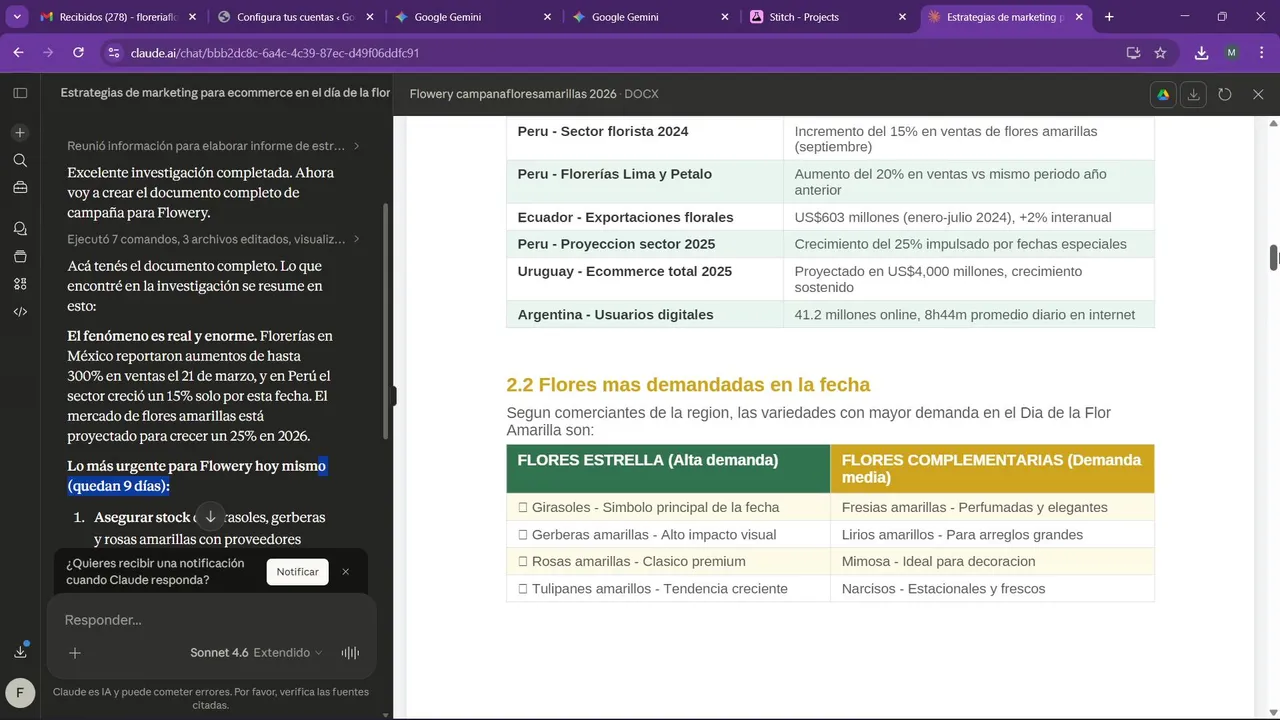Screen dimensions: 1280x720
Task: Save the document to Google Drive
Action: [1163, 94]
